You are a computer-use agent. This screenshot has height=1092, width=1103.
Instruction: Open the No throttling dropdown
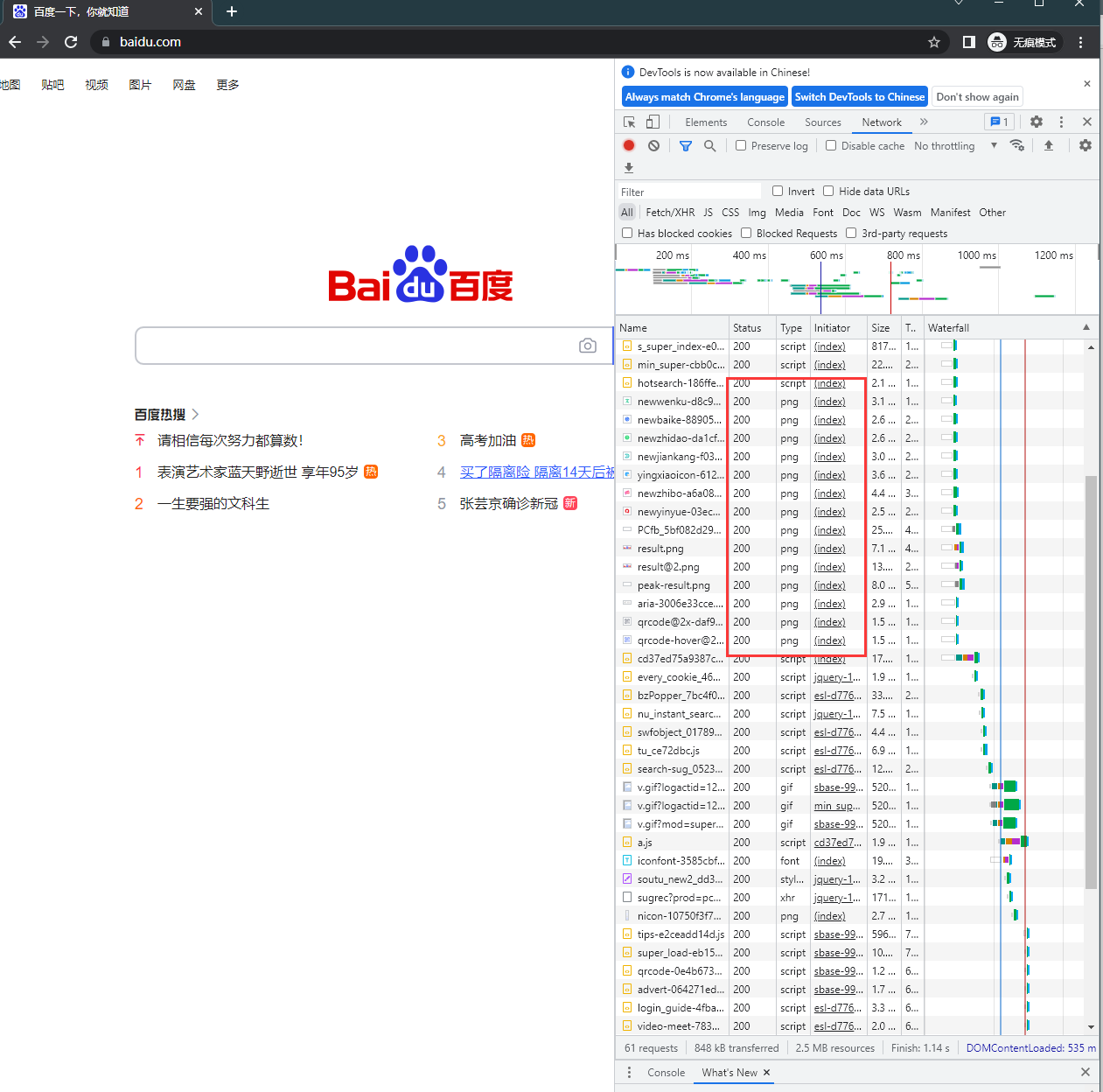point(955,146)
